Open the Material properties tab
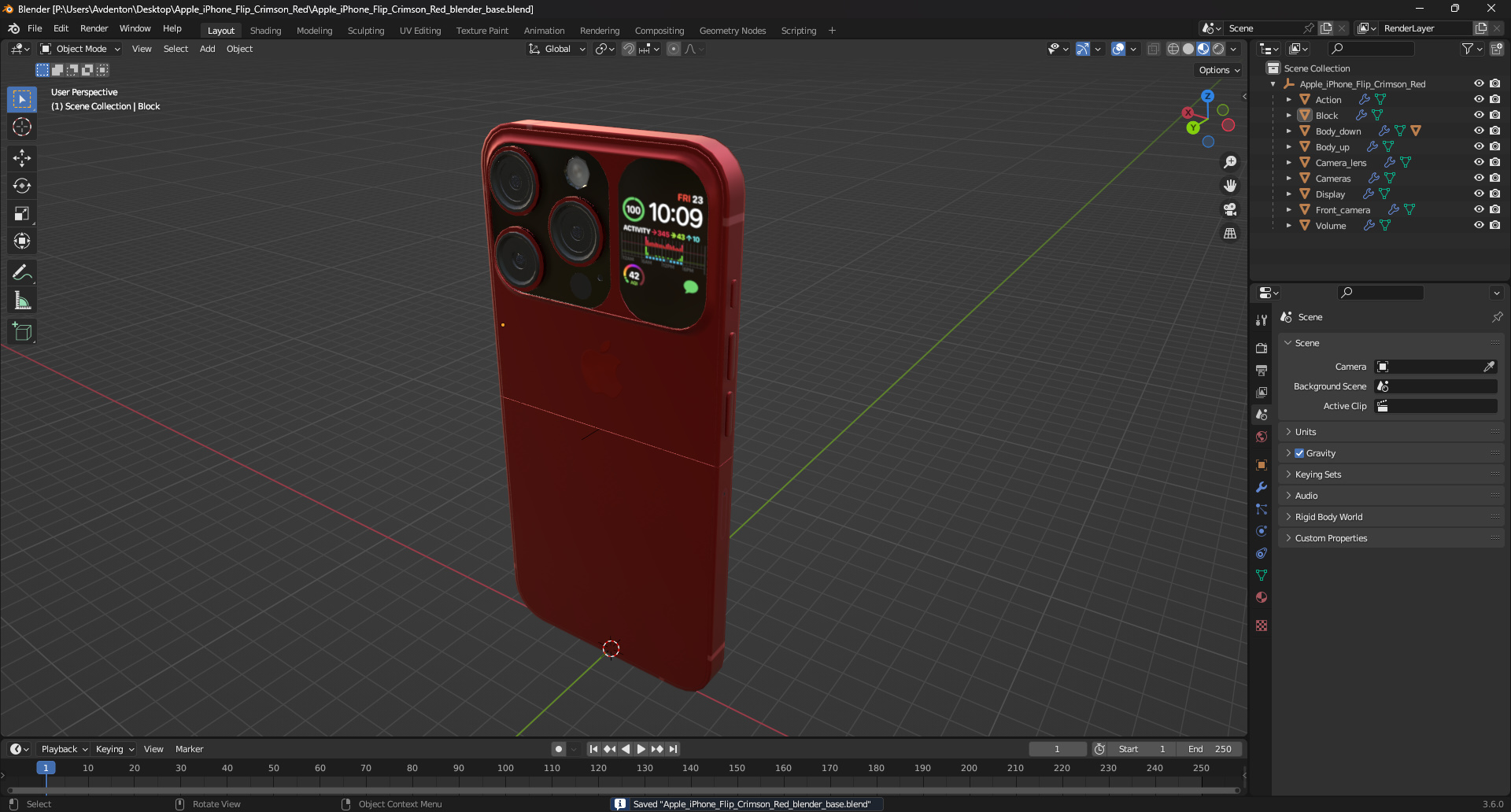This screenshot has height=812, width=1511. pyautogui.click(x=1262, y=597)
